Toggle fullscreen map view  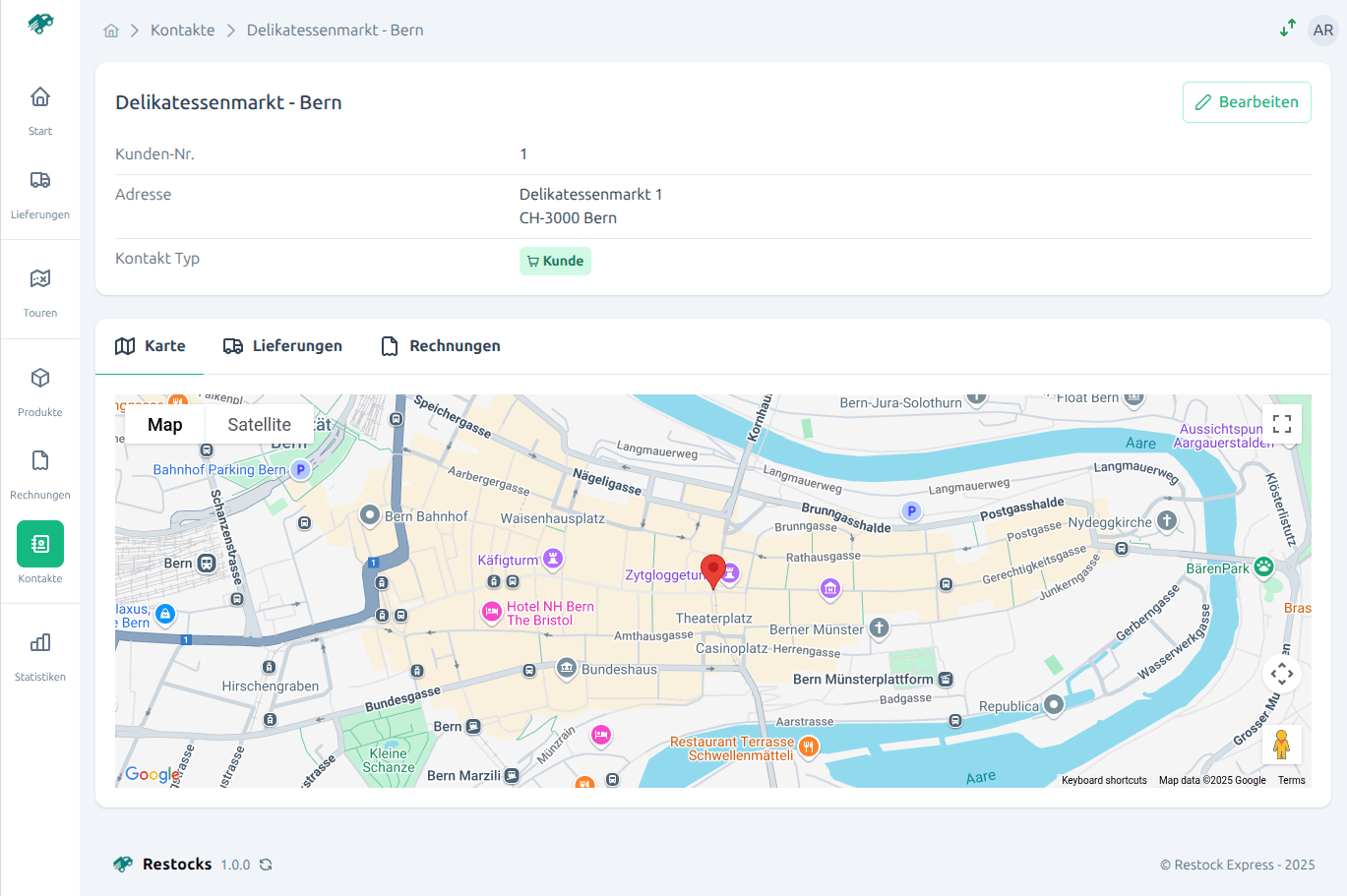coord(1282,424)
